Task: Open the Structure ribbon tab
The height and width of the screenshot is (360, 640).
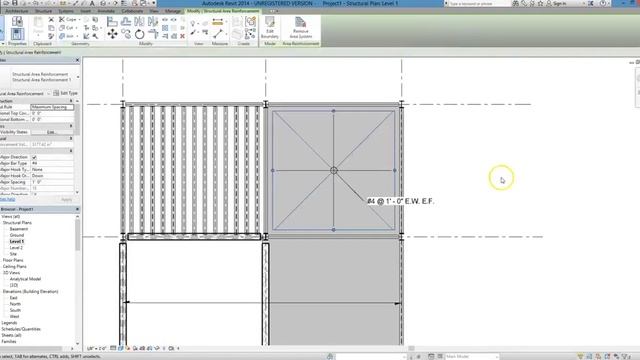Action: 43,11
